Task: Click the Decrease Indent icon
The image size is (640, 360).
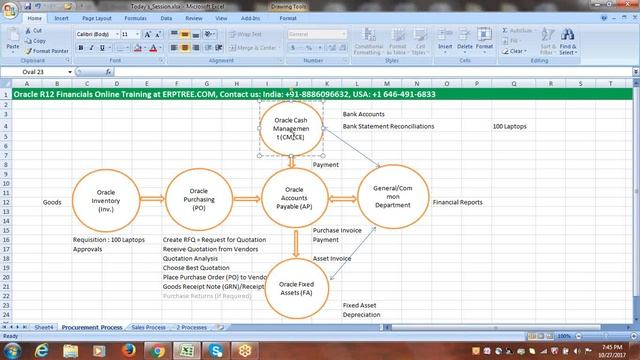Action: coord(208,48)
